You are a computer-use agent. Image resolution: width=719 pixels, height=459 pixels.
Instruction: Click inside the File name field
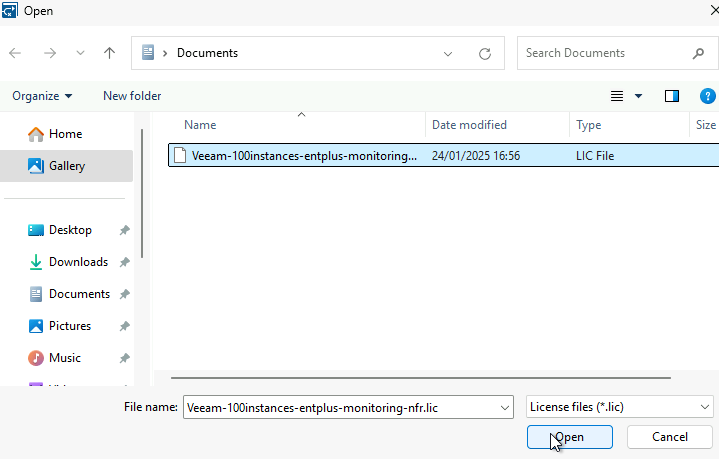tap(339, 407)
